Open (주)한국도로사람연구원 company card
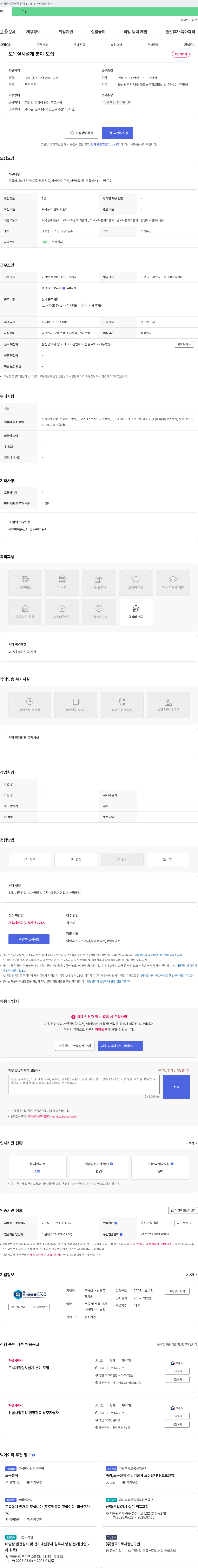This screenshot has height=1568, width=198. [149, 1548]
